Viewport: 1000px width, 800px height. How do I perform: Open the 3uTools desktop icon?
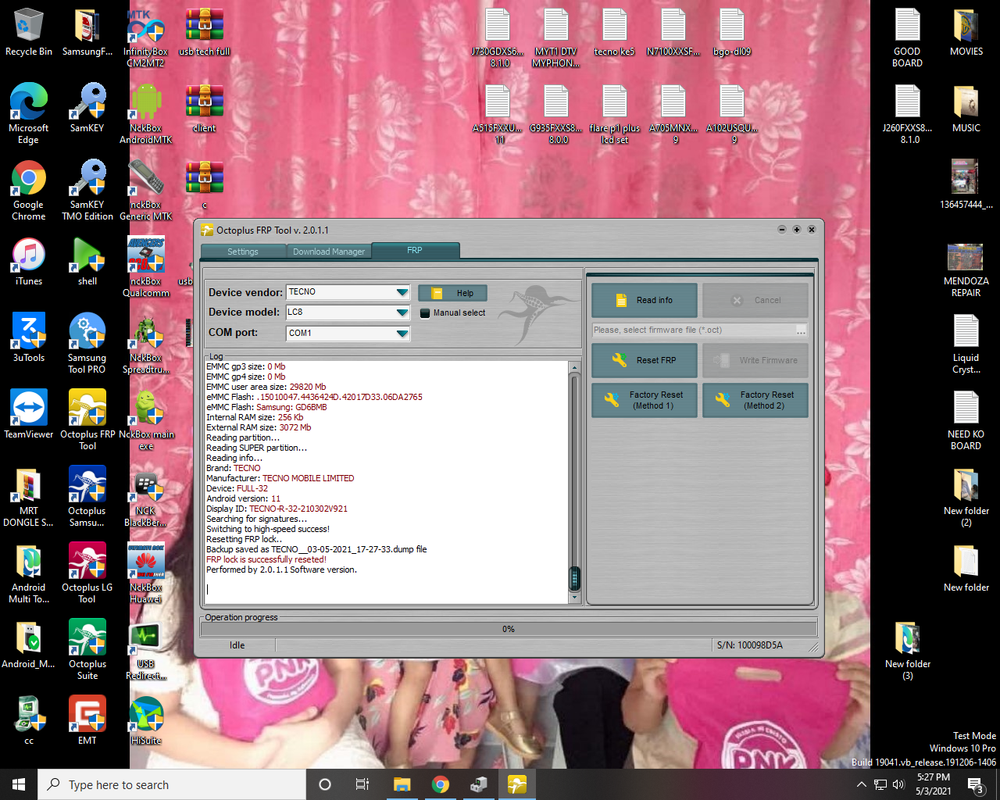point(29,338)
